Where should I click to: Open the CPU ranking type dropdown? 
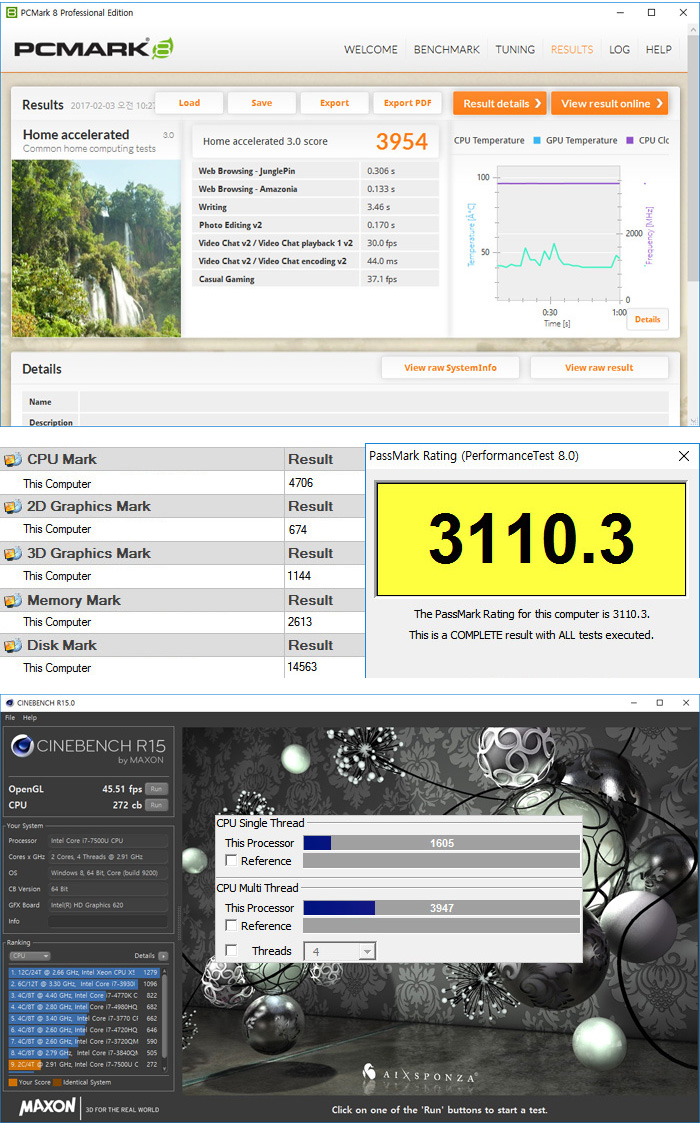click(x=30, y=956)
